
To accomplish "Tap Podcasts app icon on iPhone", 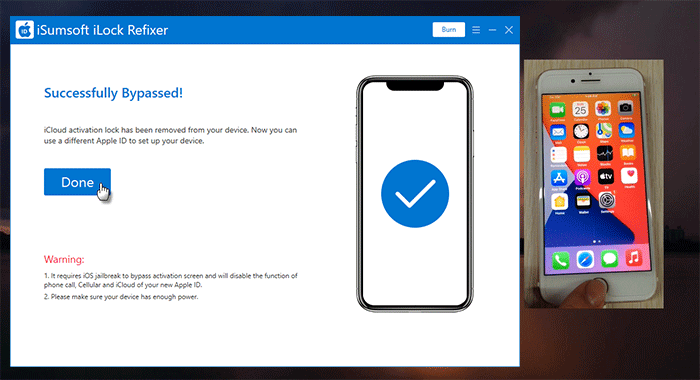I will click(583, 178).
